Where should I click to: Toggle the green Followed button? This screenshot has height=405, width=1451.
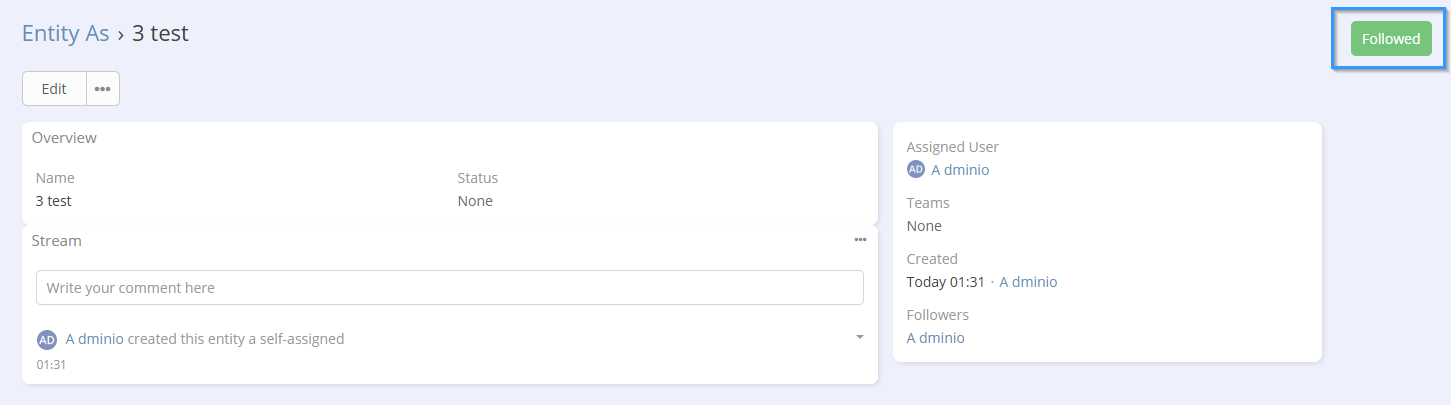tap(1390, 39)
